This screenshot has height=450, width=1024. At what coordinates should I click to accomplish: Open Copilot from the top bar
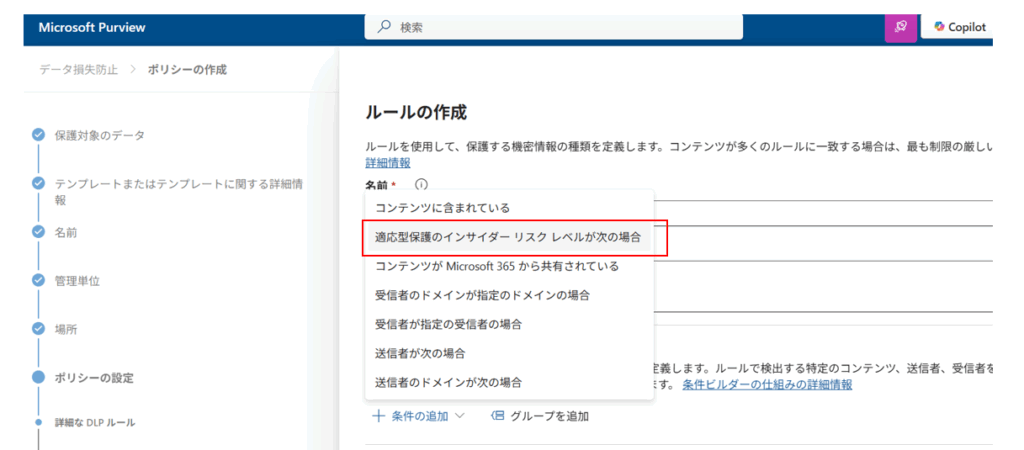click(959, 27)
